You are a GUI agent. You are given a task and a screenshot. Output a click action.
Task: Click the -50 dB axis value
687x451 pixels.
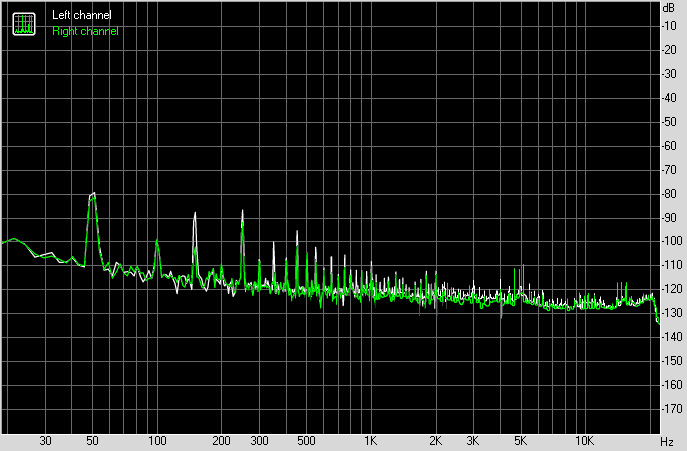pos(669,122)
